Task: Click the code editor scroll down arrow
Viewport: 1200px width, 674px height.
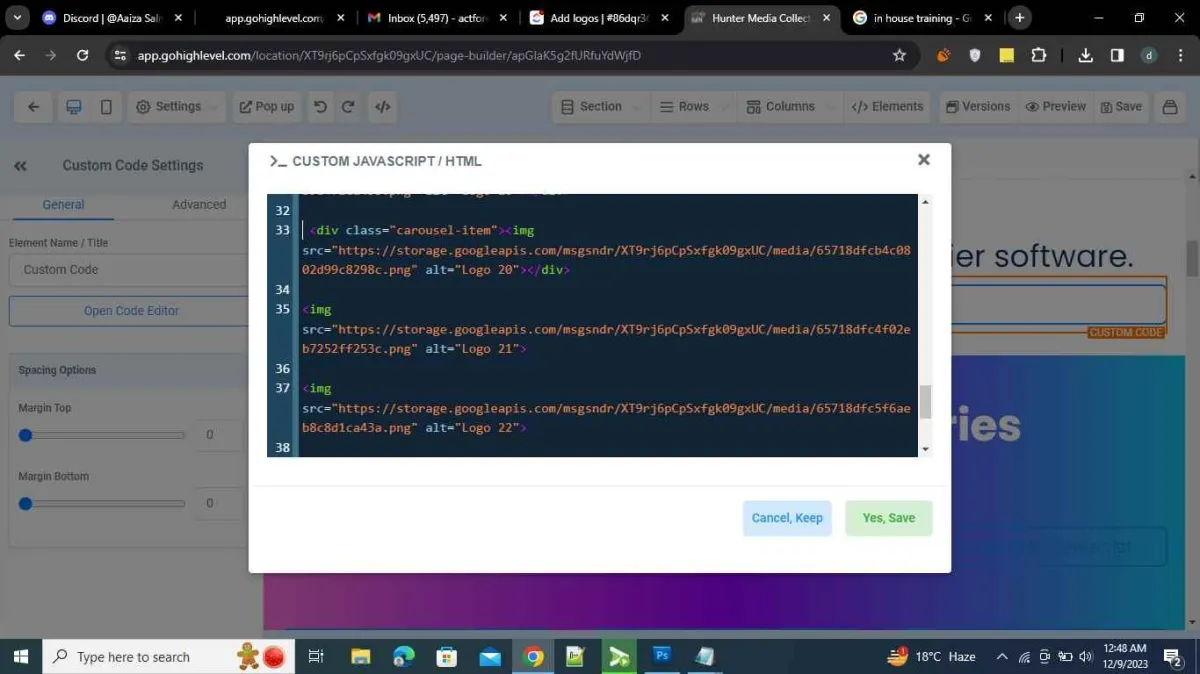Action: [x=925, y=449]
